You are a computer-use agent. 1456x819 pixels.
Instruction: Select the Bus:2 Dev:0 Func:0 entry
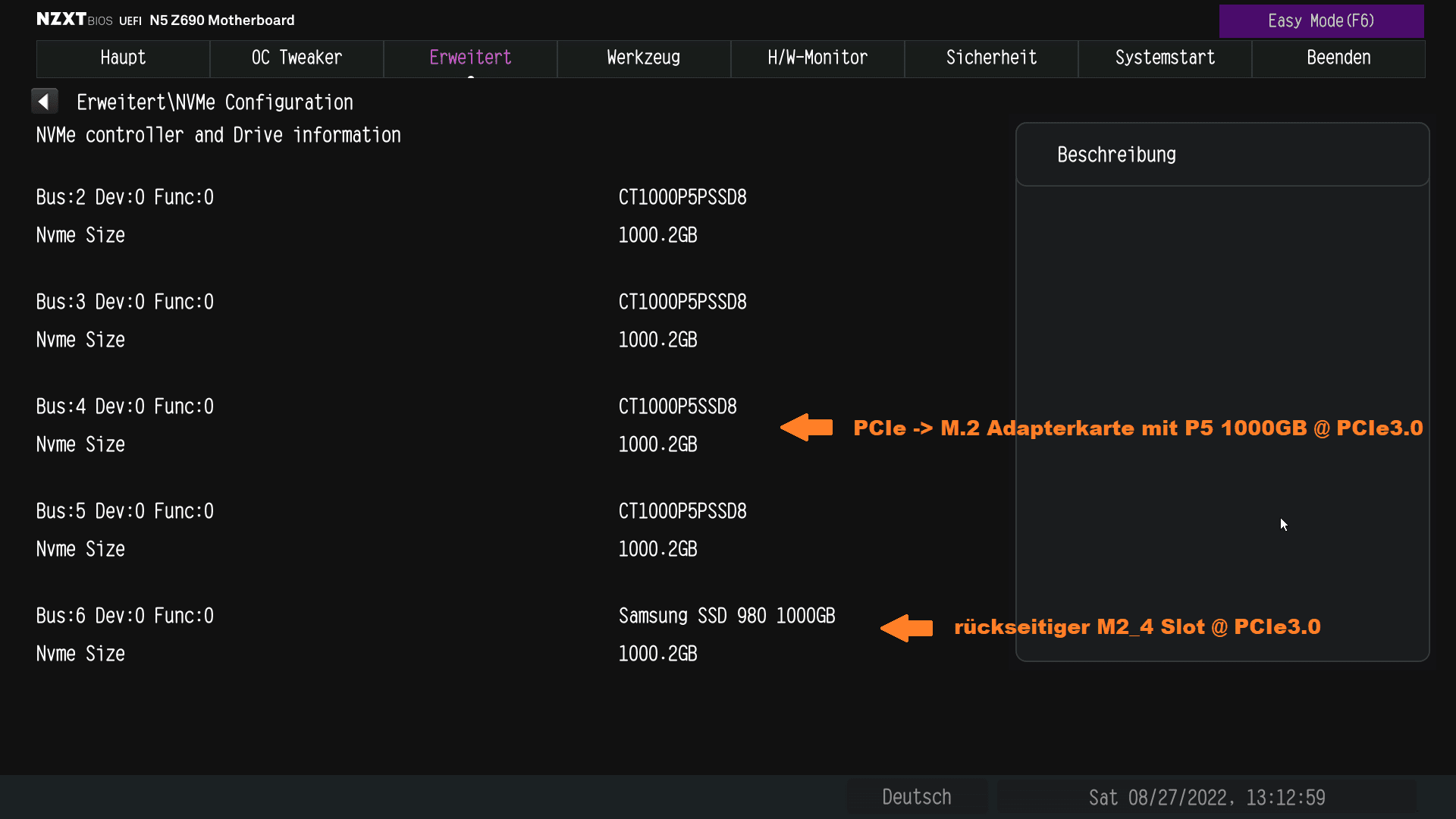coord(125,197)
